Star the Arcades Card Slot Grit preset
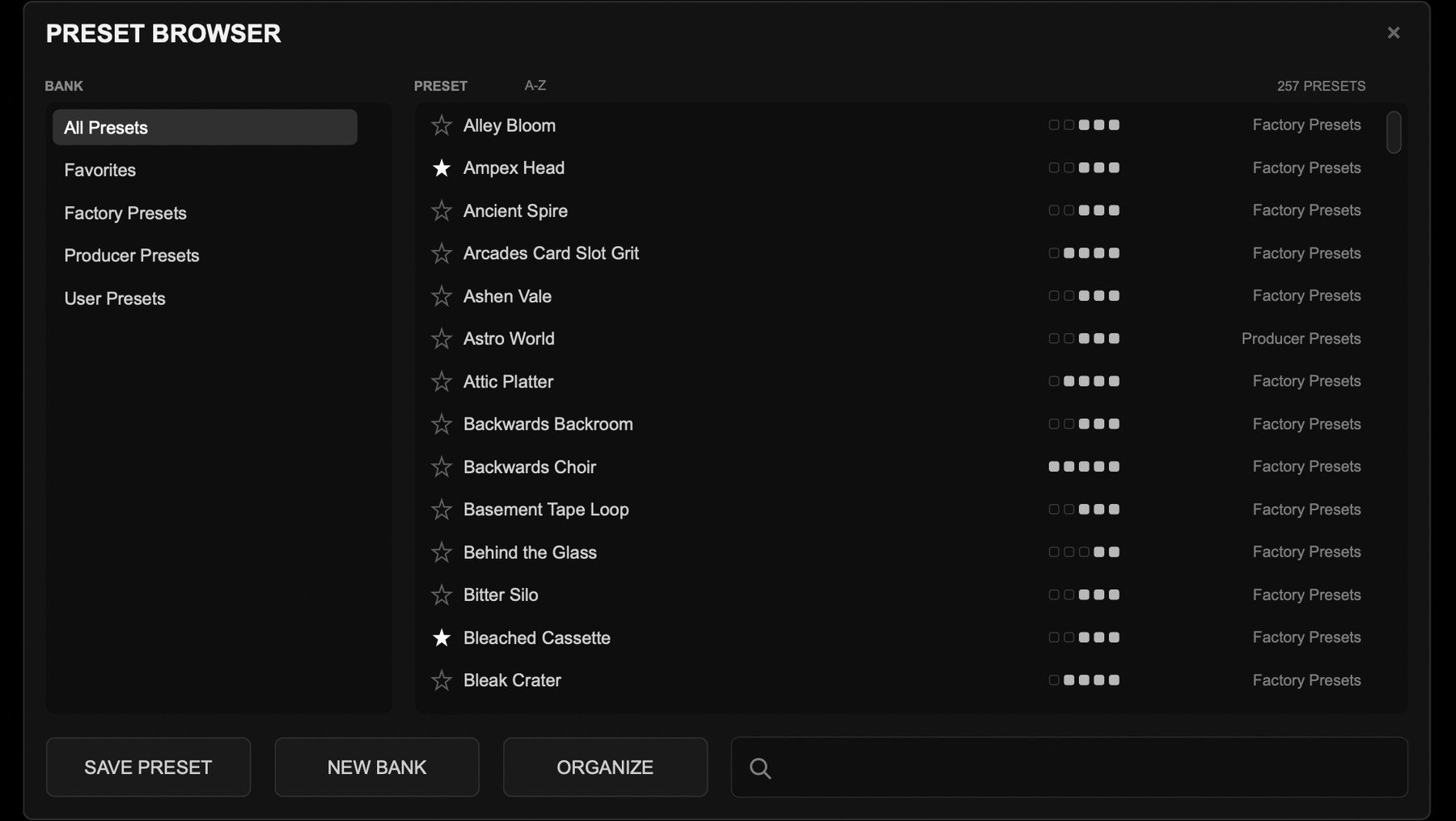Screen dimensions: 1456x821 pos(441,253)
